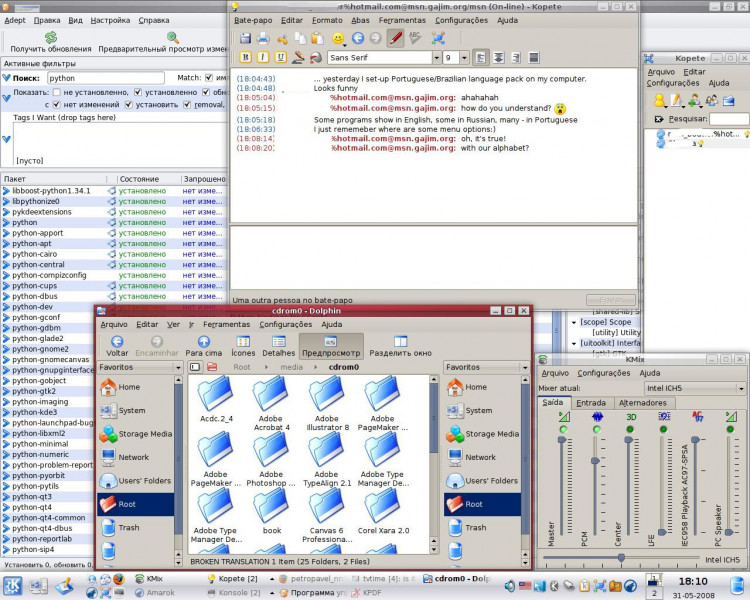
Task: Open the left Favoritos dropdown in Dolphin
Action: point(140,367)
